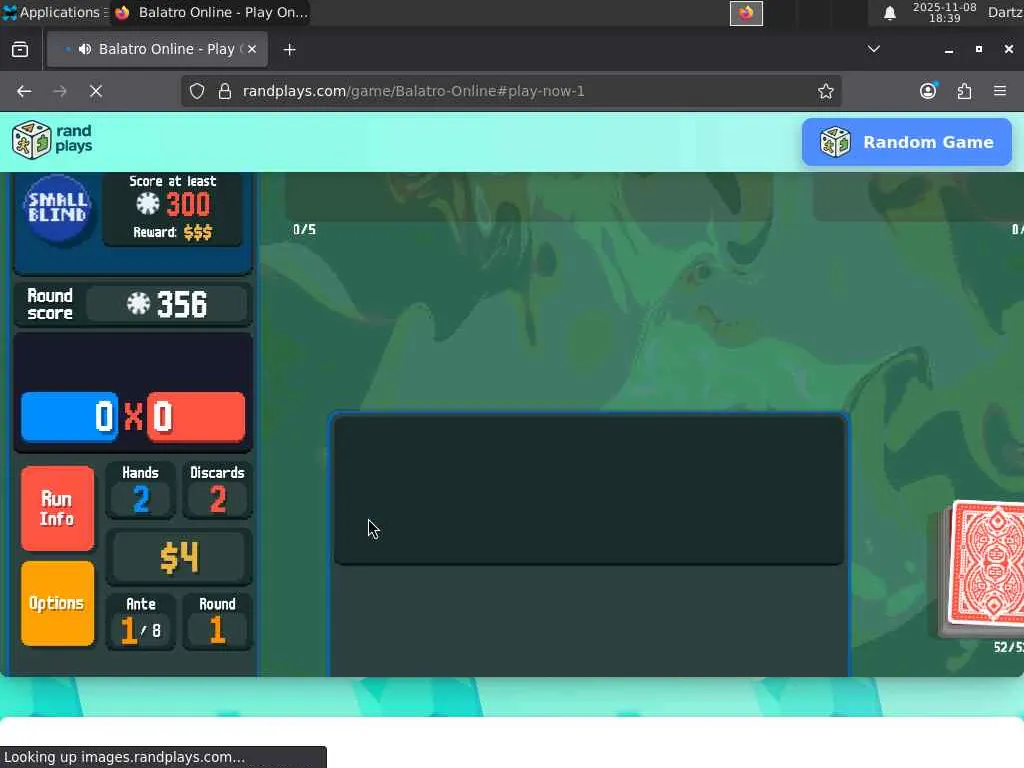Click the site security padlock icon
The height and width of the screenshot is (768, 1024).
(x=225, y=91)
